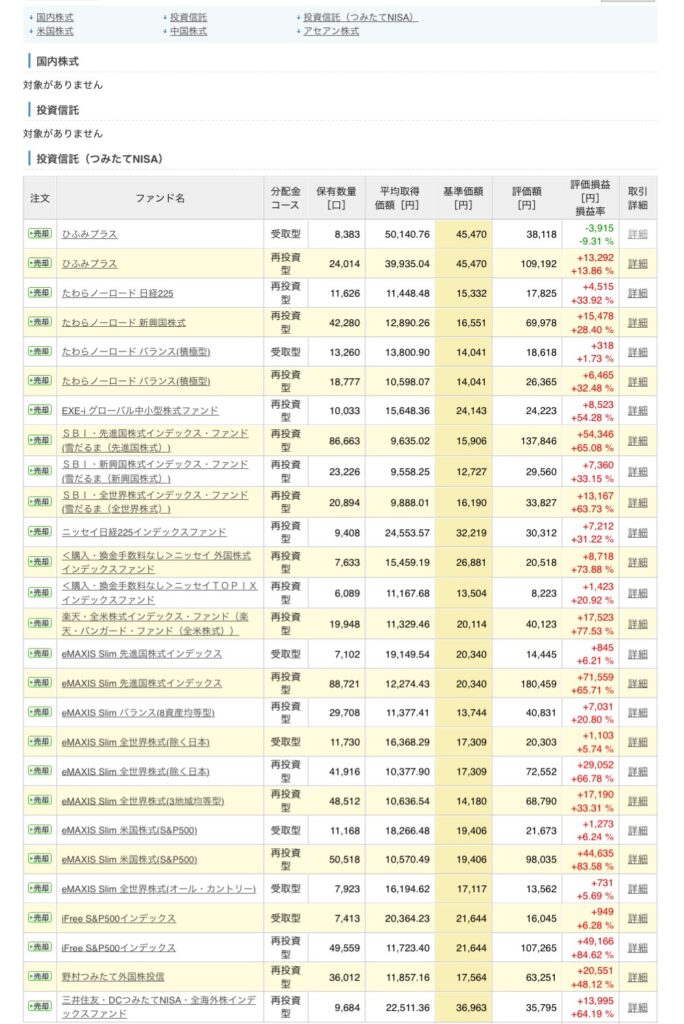Viewport: 684px width, 1024px height.
Task: Select the 基準価額 value 36,963
Action: click(471, 1008)
